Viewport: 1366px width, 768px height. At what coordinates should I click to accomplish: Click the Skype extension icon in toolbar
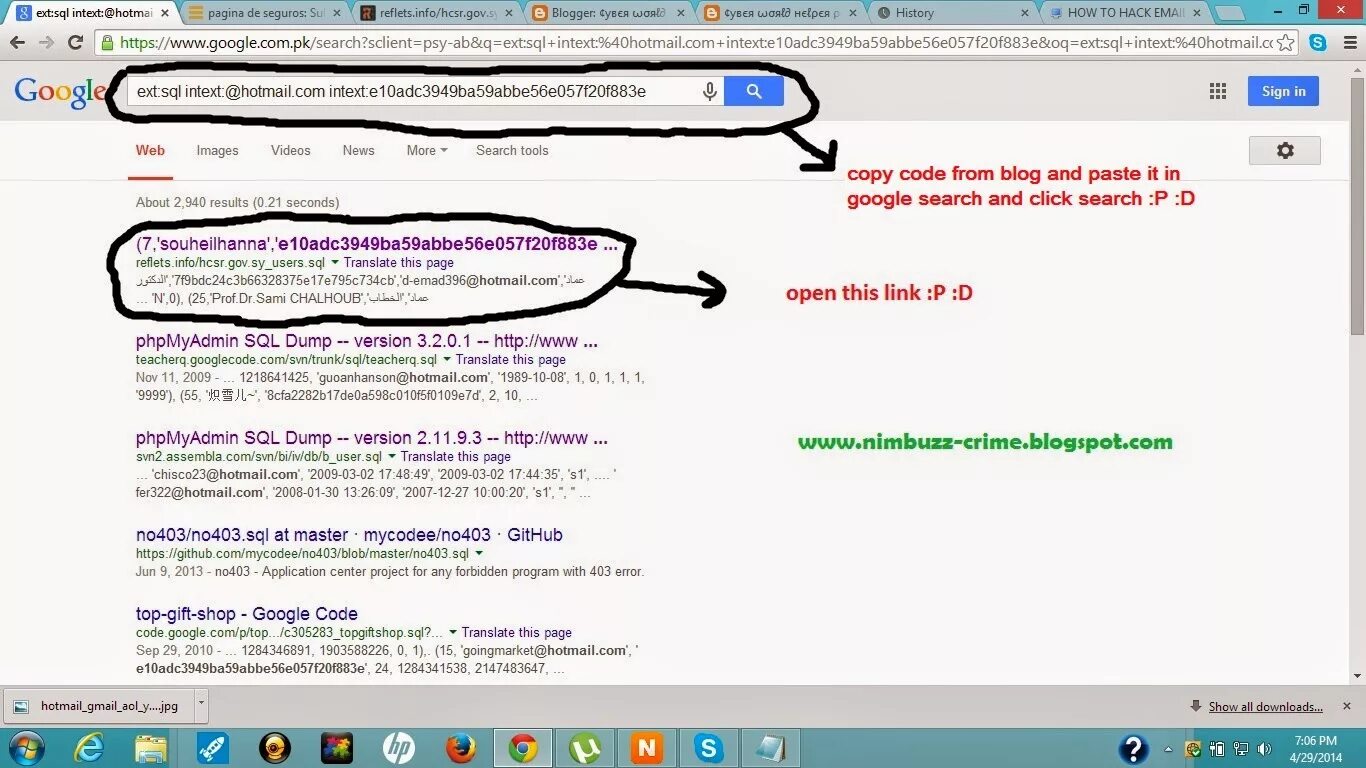(x=1318, y=43)
